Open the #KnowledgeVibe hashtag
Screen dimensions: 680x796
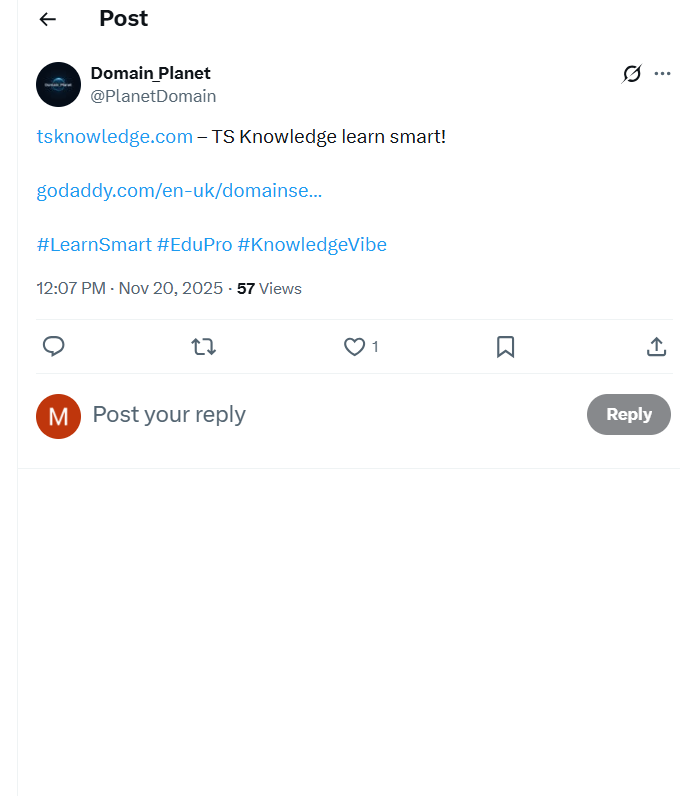[312, 244]
